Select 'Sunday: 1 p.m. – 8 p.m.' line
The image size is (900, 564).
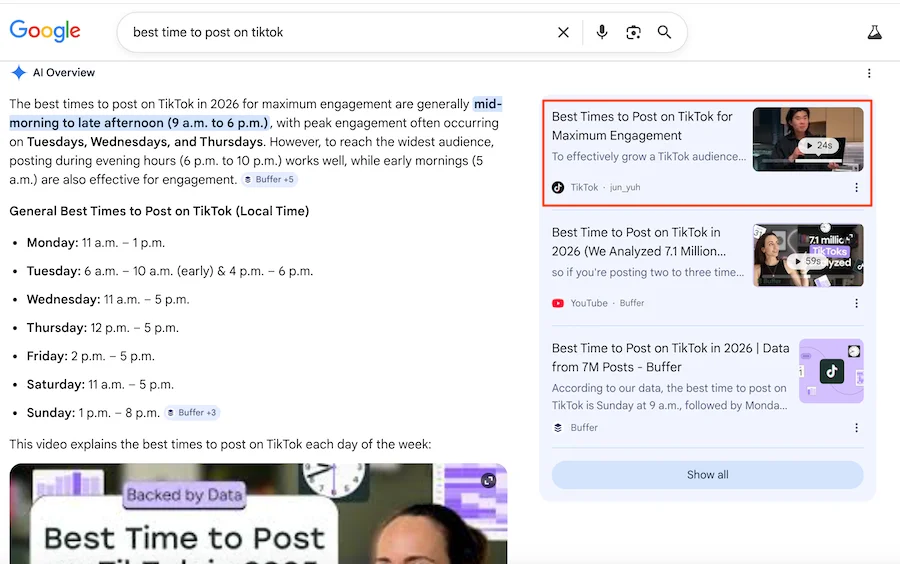[x=93, y=413]
